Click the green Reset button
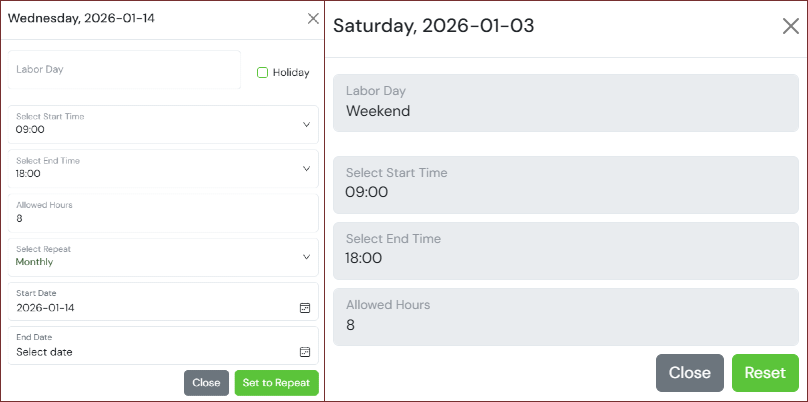Viewport: 808px width, 402px height. pyautogui.click(x=765, y=373)
